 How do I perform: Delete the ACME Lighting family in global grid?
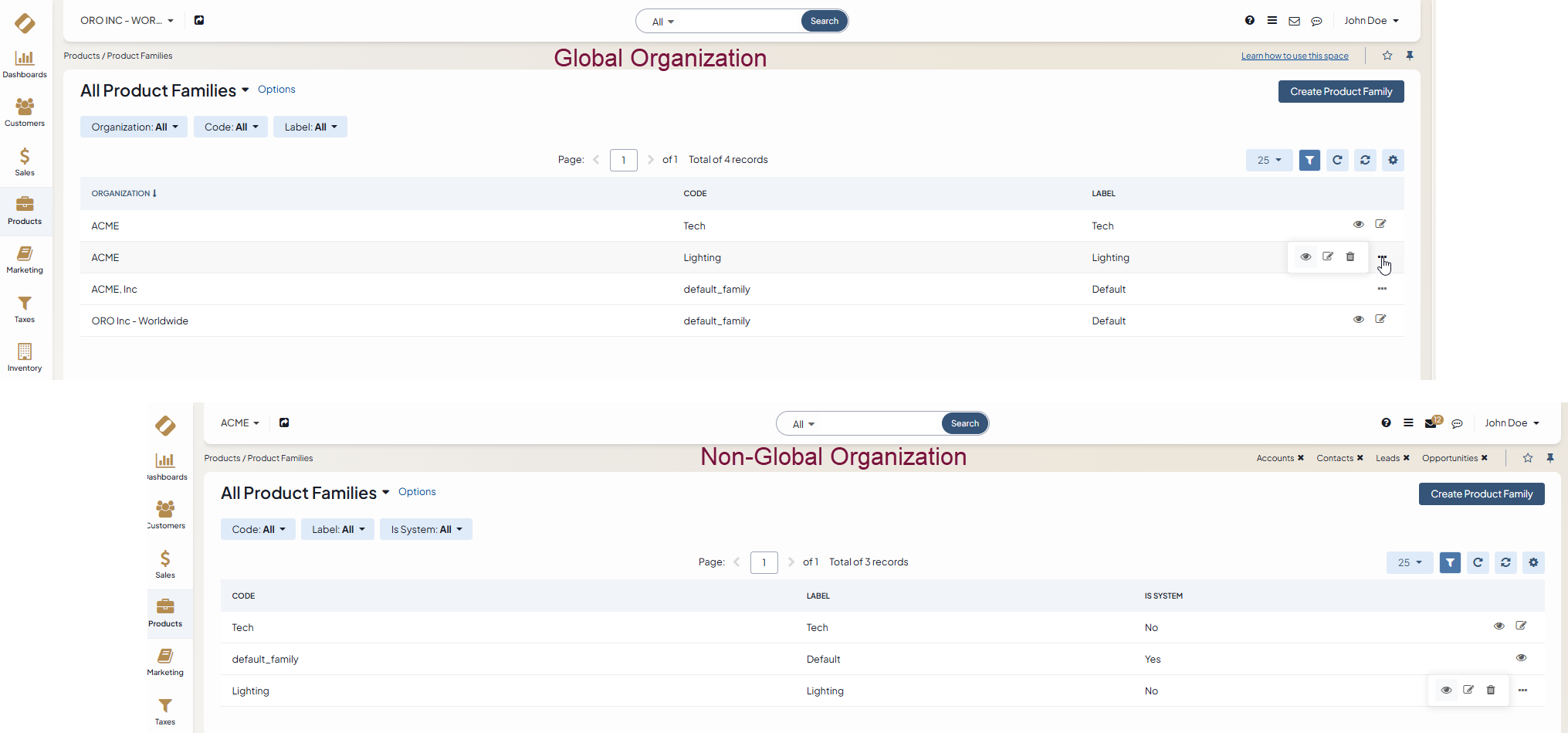click(1350, 257)
